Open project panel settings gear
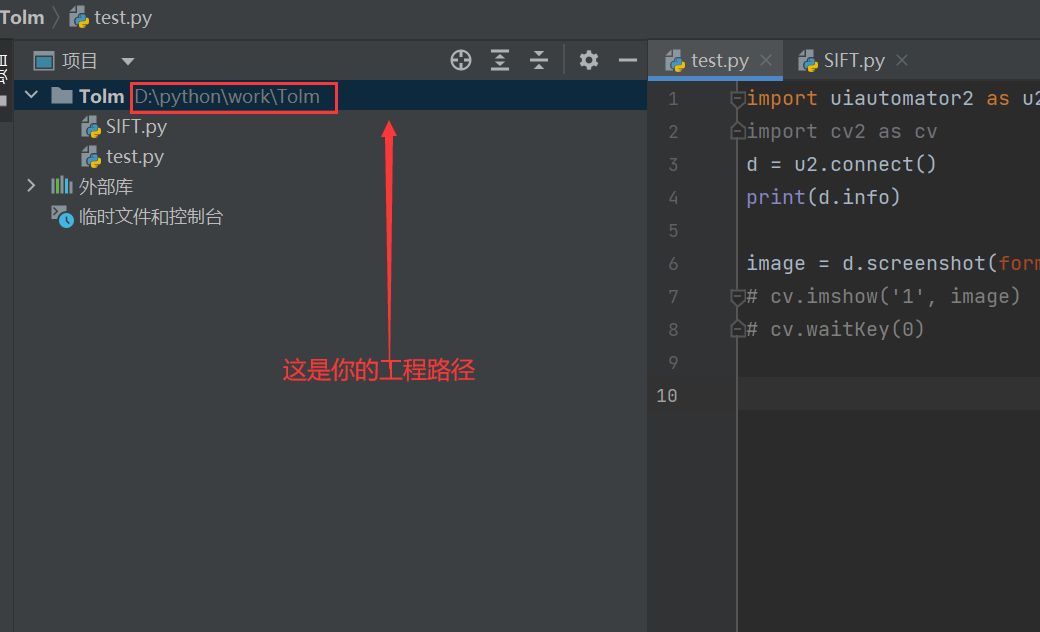The height and width of the screenshot is (632, 1040). 588,60
